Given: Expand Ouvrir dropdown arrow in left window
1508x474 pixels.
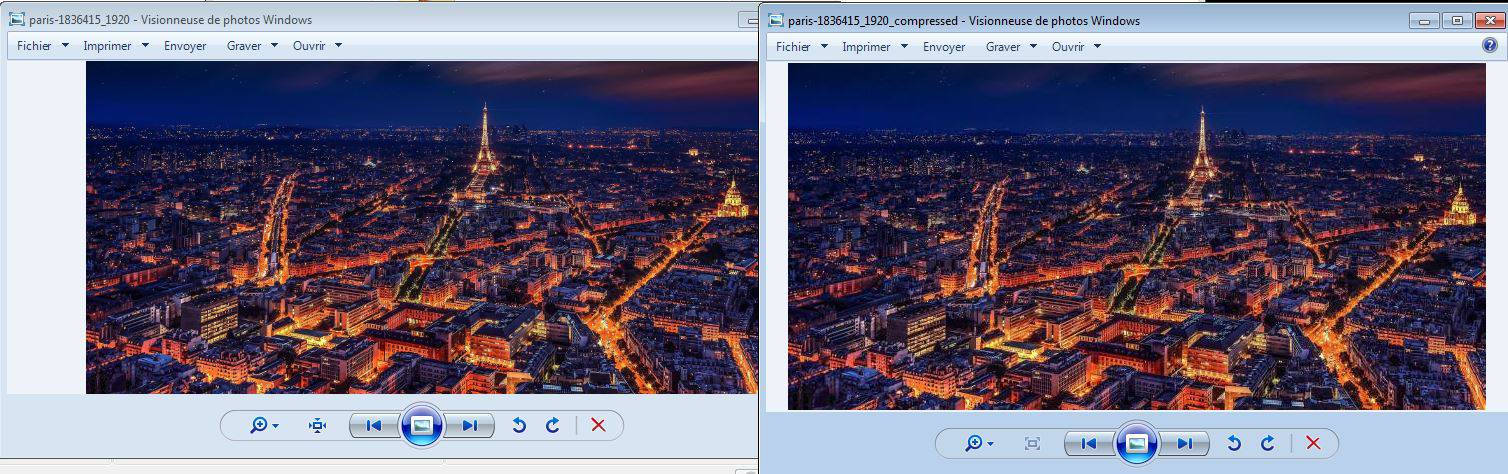Looking at the screenshot, I should tap(338, 46).
